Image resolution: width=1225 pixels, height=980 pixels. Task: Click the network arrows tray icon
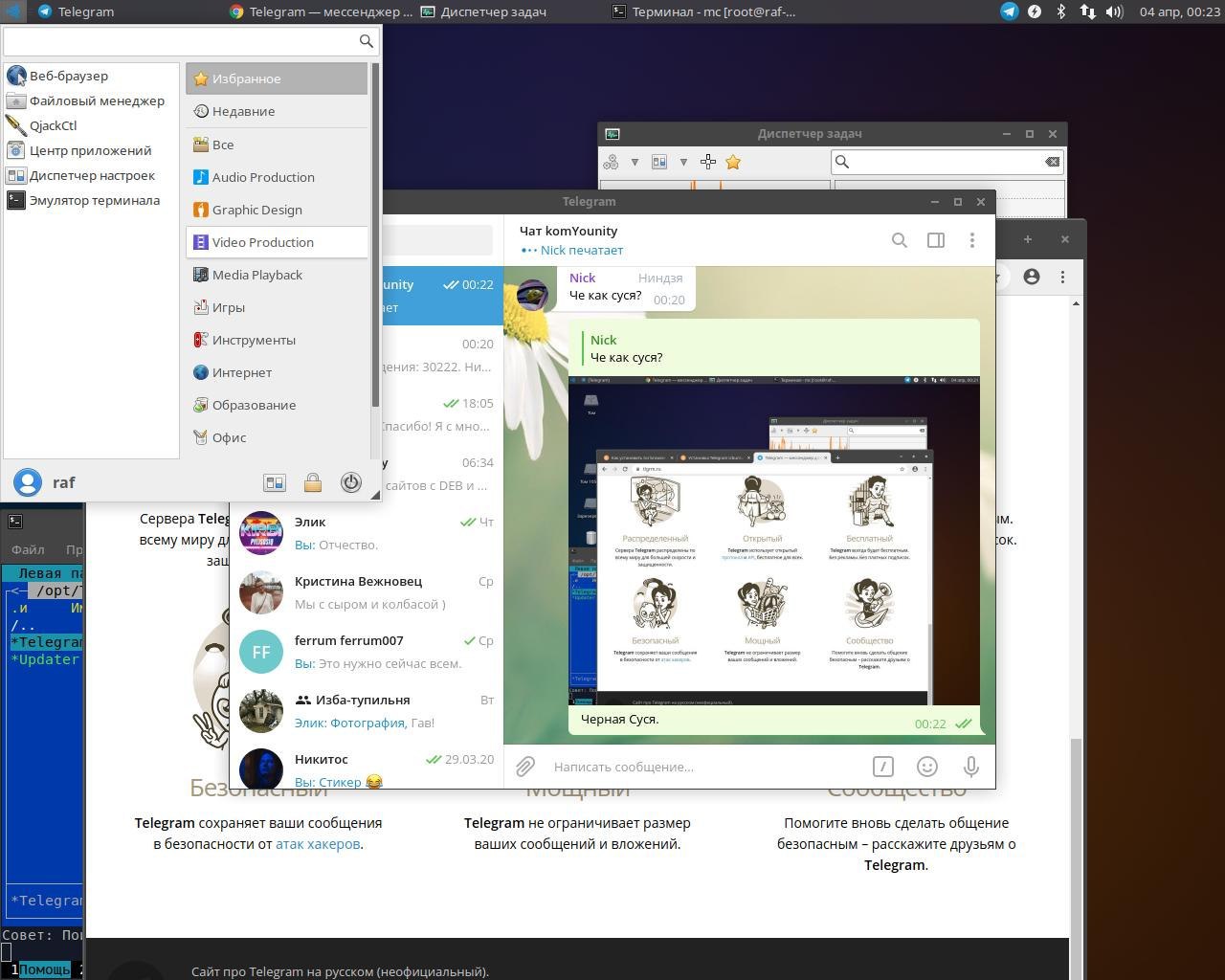point(1087,11)
